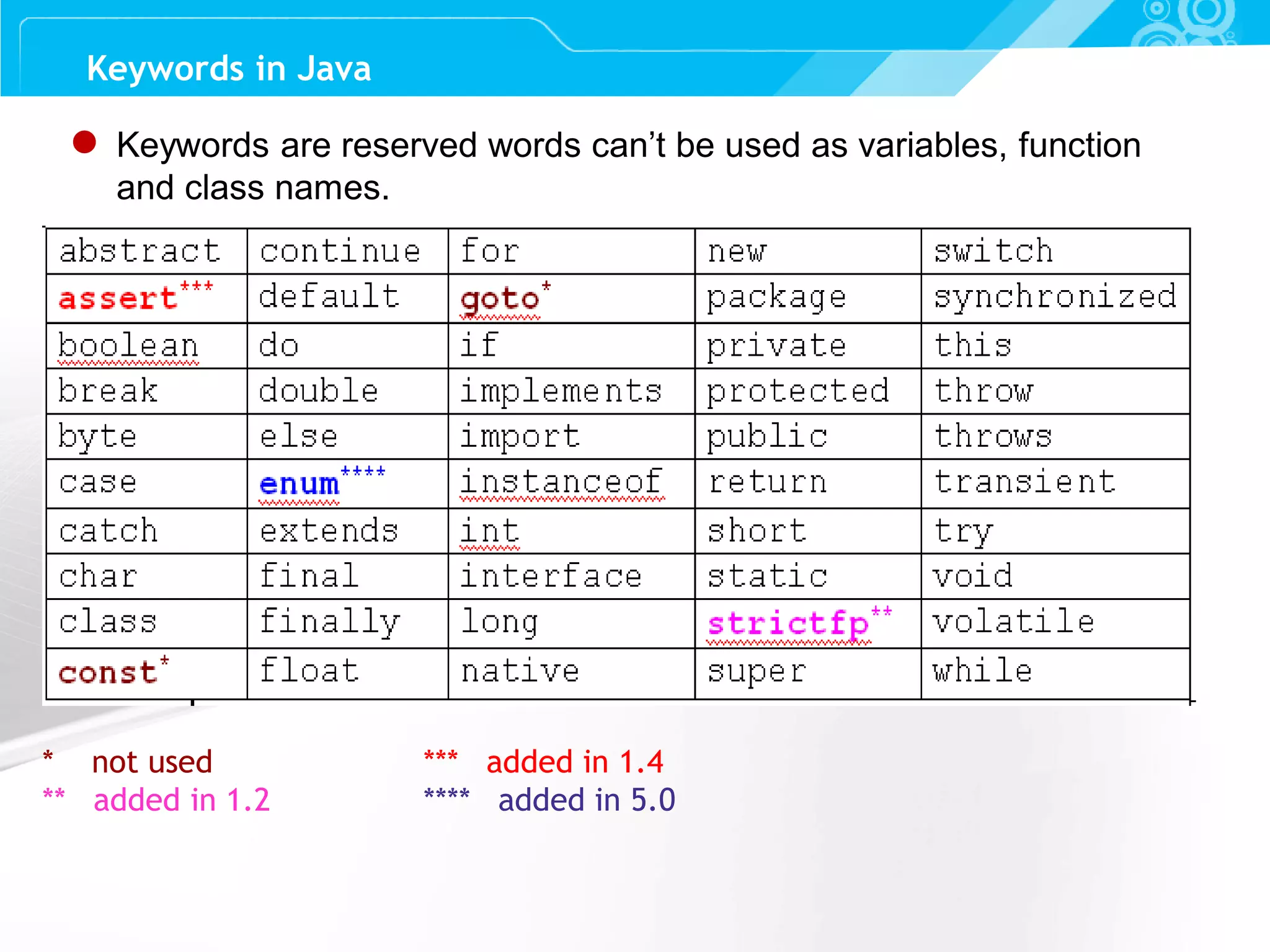Select the 'try' cell
Image resolution: width=1270 pixels, height=952 pixels.
click(x=1055, y=531)
